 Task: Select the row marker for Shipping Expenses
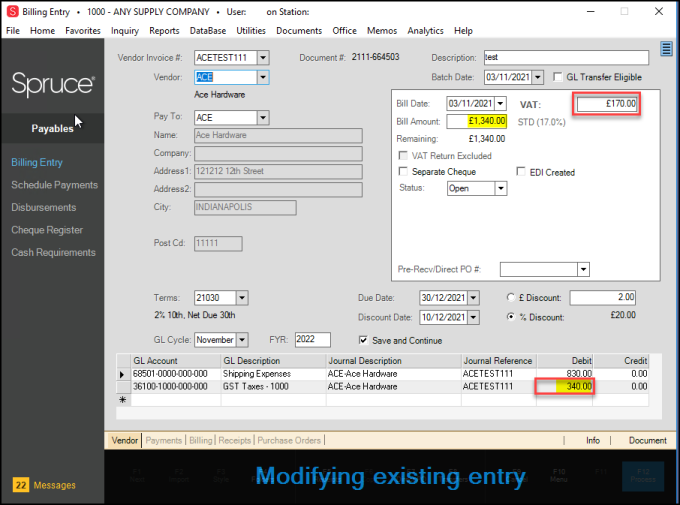[123, 374]
